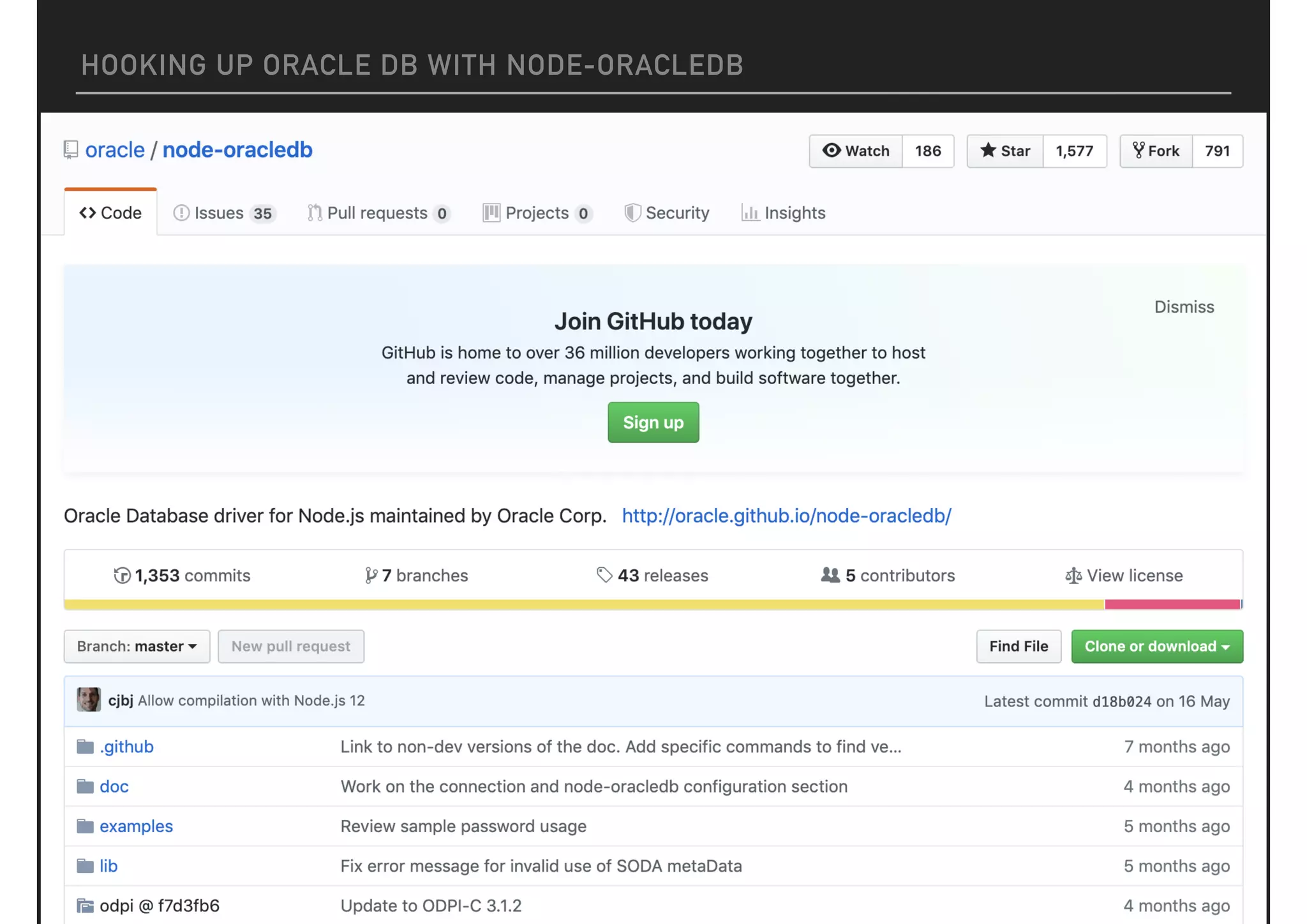Image resolution: width=1307 pixels, height=924 pixels.
Task: Open the node-oracledb repository link
Action: point(237,150)
